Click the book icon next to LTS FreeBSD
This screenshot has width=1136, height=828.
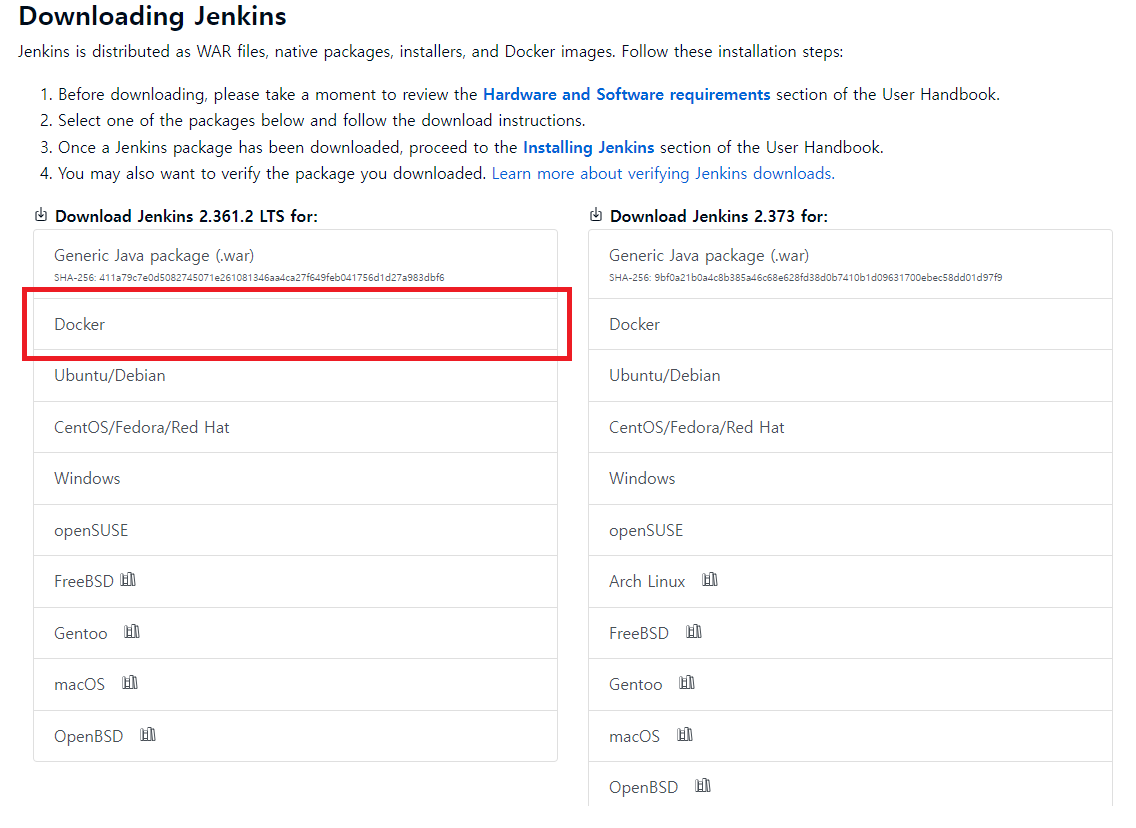[128, 580]
